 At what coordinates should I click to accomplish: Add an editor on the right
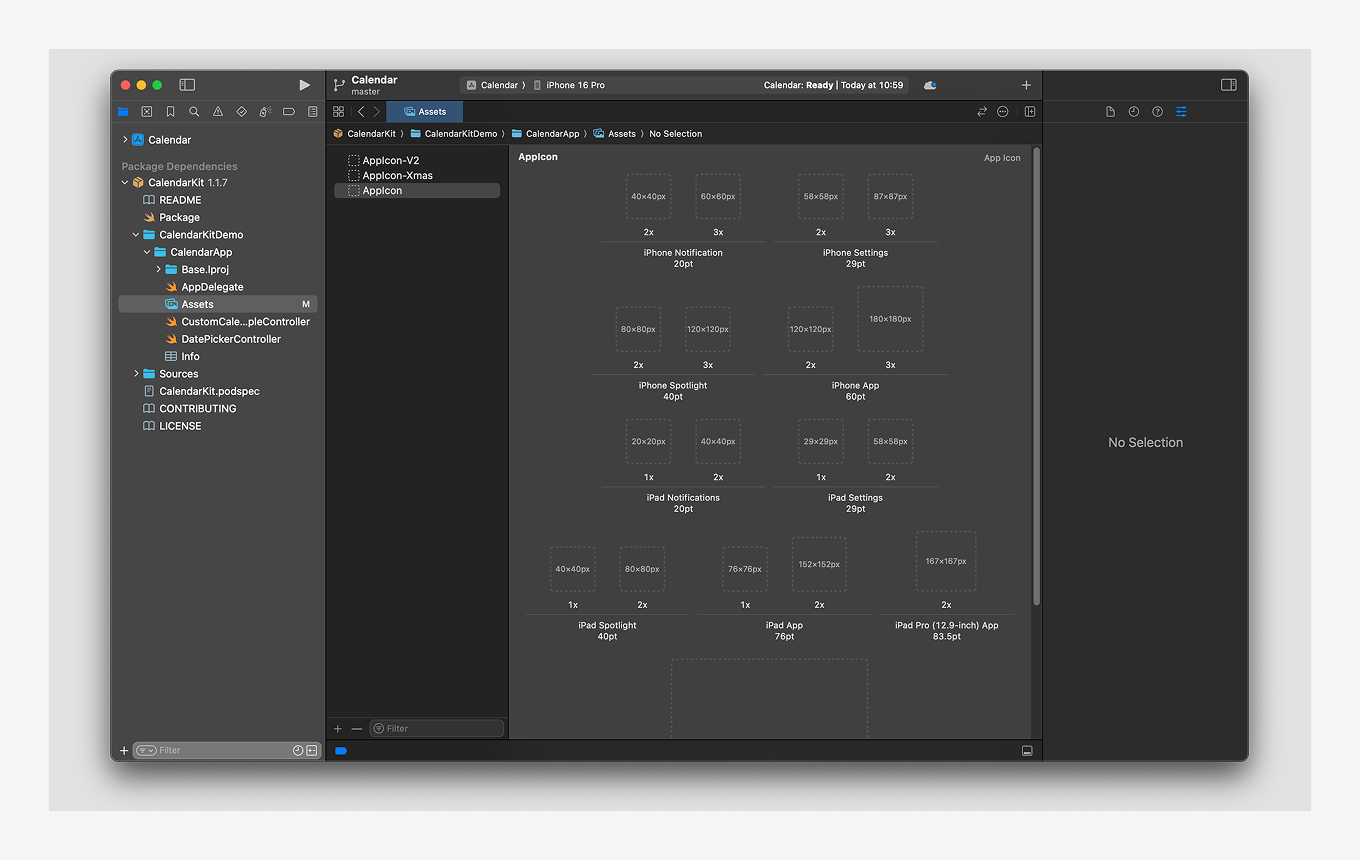1030,112
